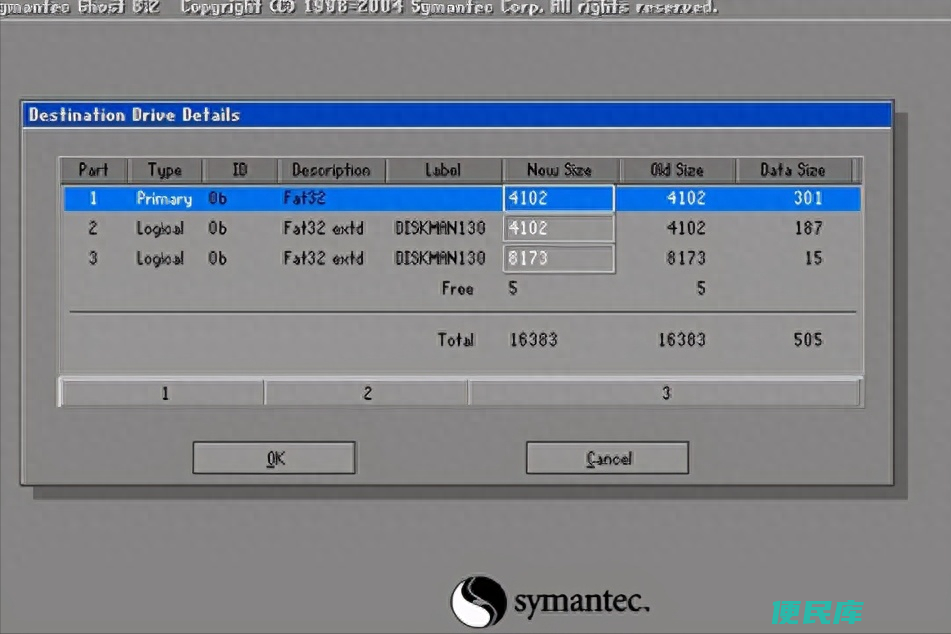Click the Free value 5 under New Size
Viewport: 951px width, 634px height.
[x=513, y=289]
